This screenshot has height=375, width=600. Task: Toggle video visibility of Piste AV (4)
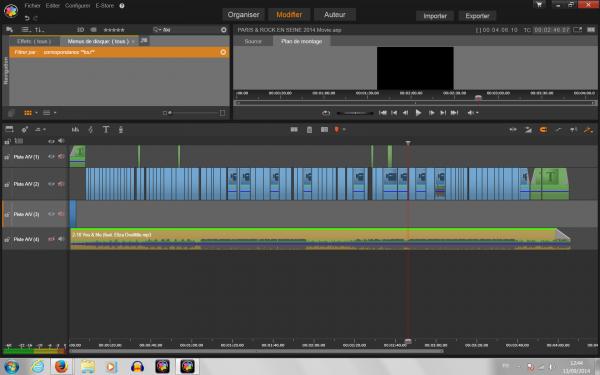pos(51,239)
